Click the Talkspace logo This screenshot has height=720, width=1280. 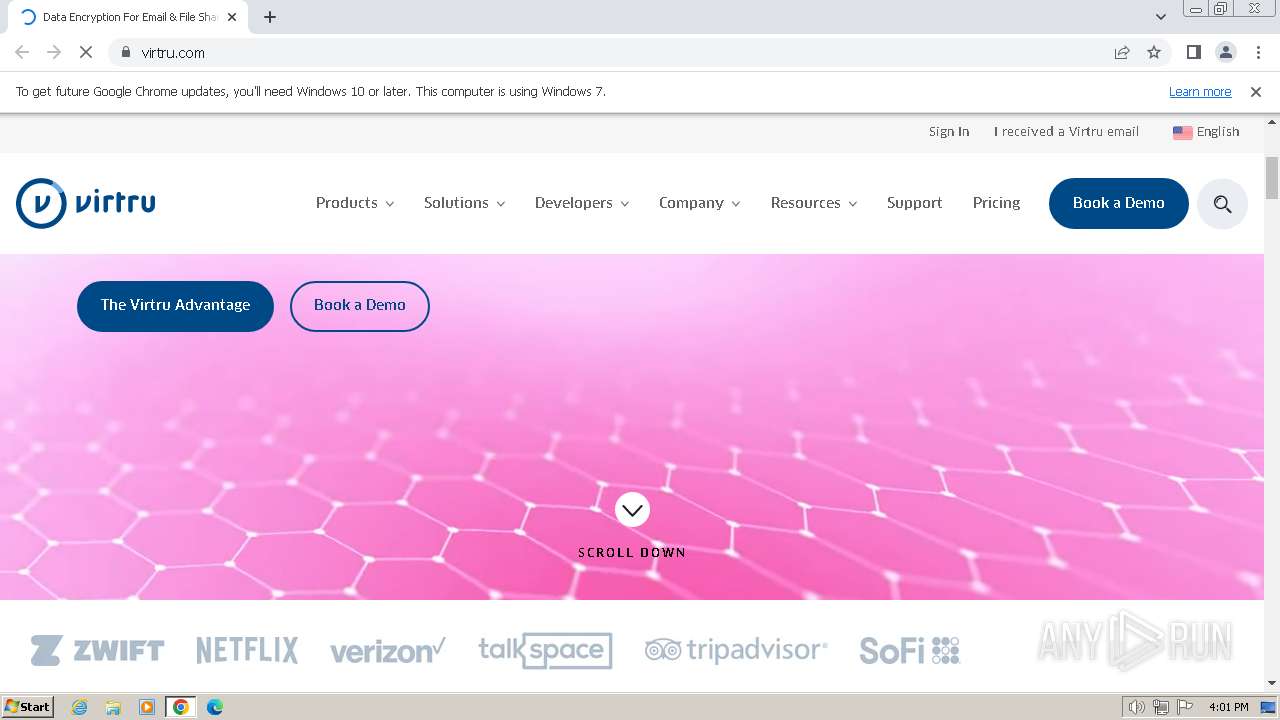pyautogui.click(x=545, y=650)
